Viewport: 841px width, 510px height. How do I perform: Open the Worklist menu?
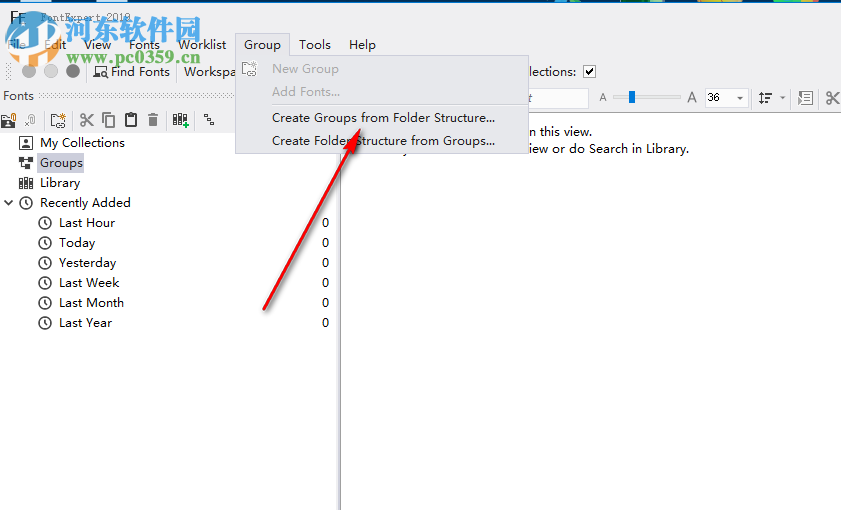tap(202, 45)
